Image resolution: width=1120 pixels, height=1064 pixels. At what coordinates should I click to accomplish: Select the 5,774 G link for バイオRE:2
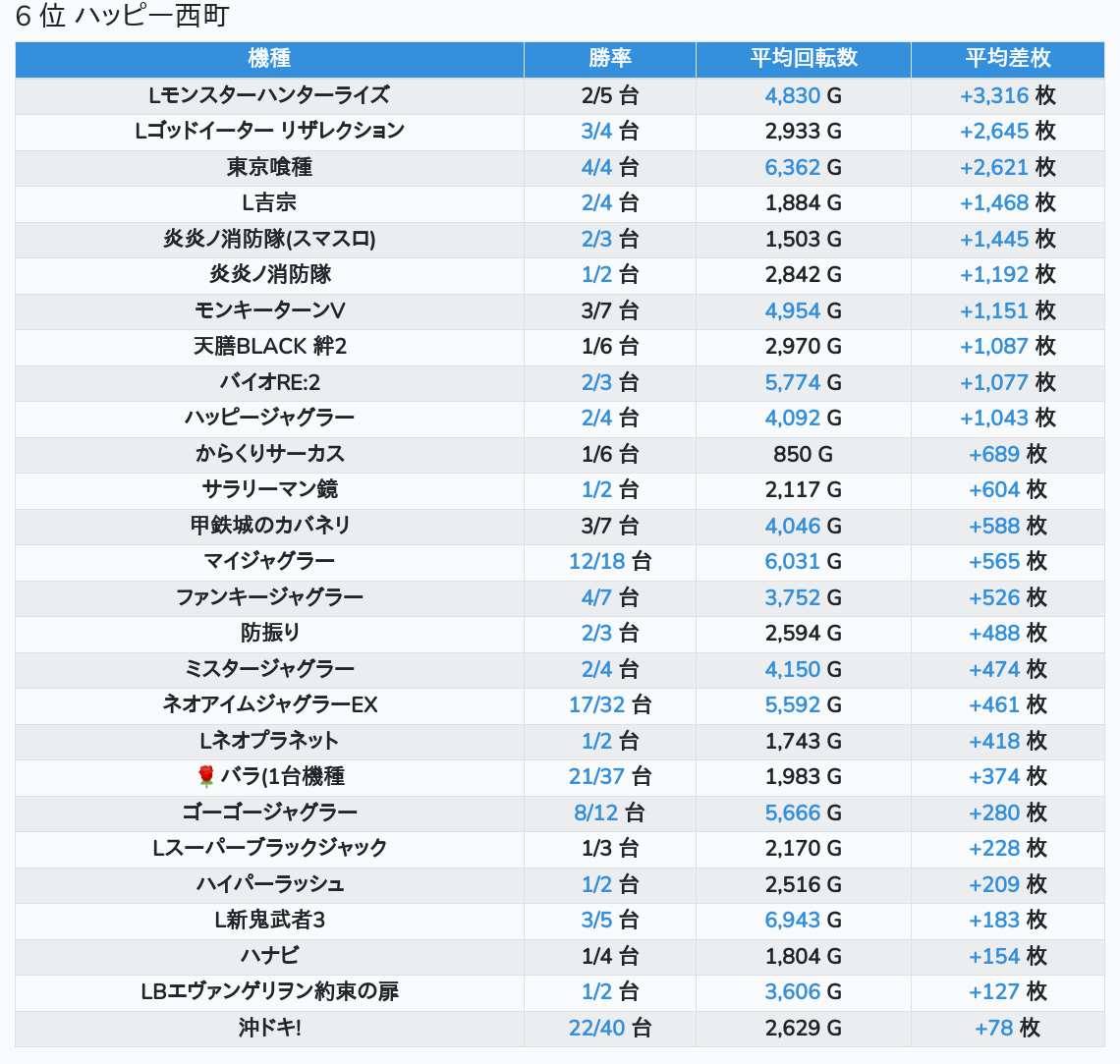(792, 383)
